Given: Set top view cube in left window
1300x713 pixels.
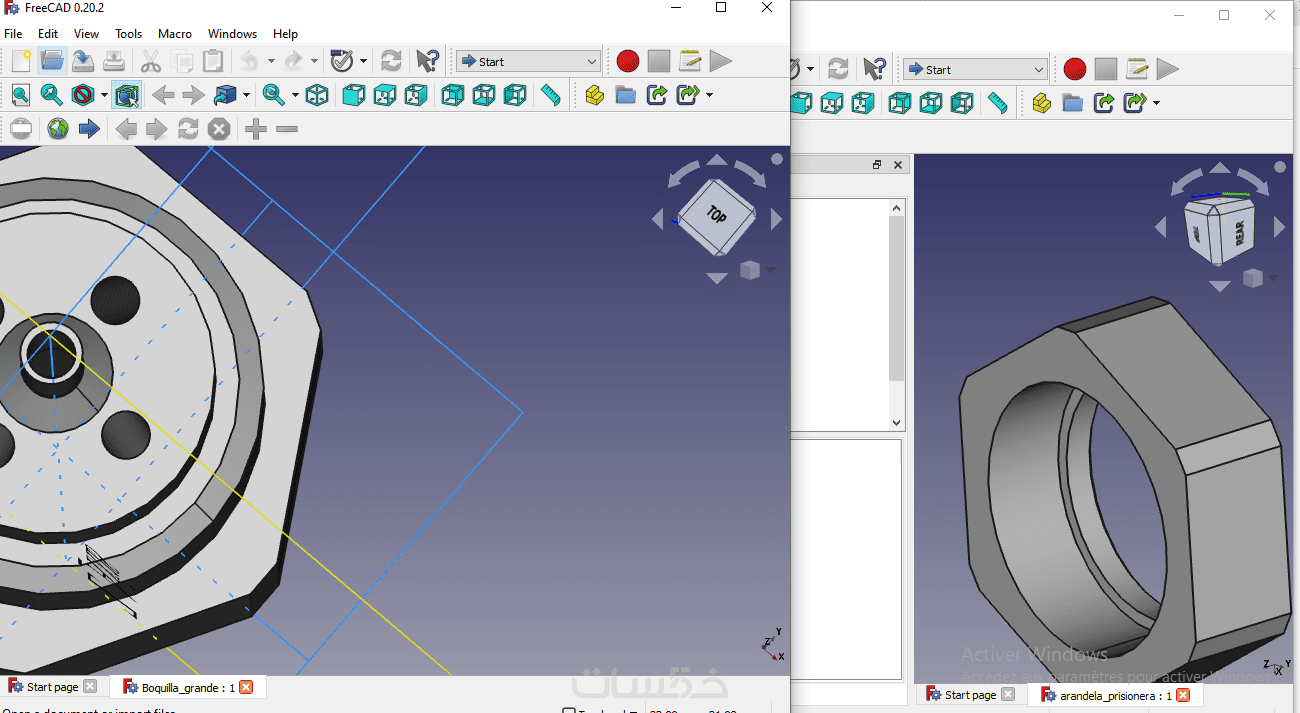Looking at the screenshot, I should pos(385,95).
